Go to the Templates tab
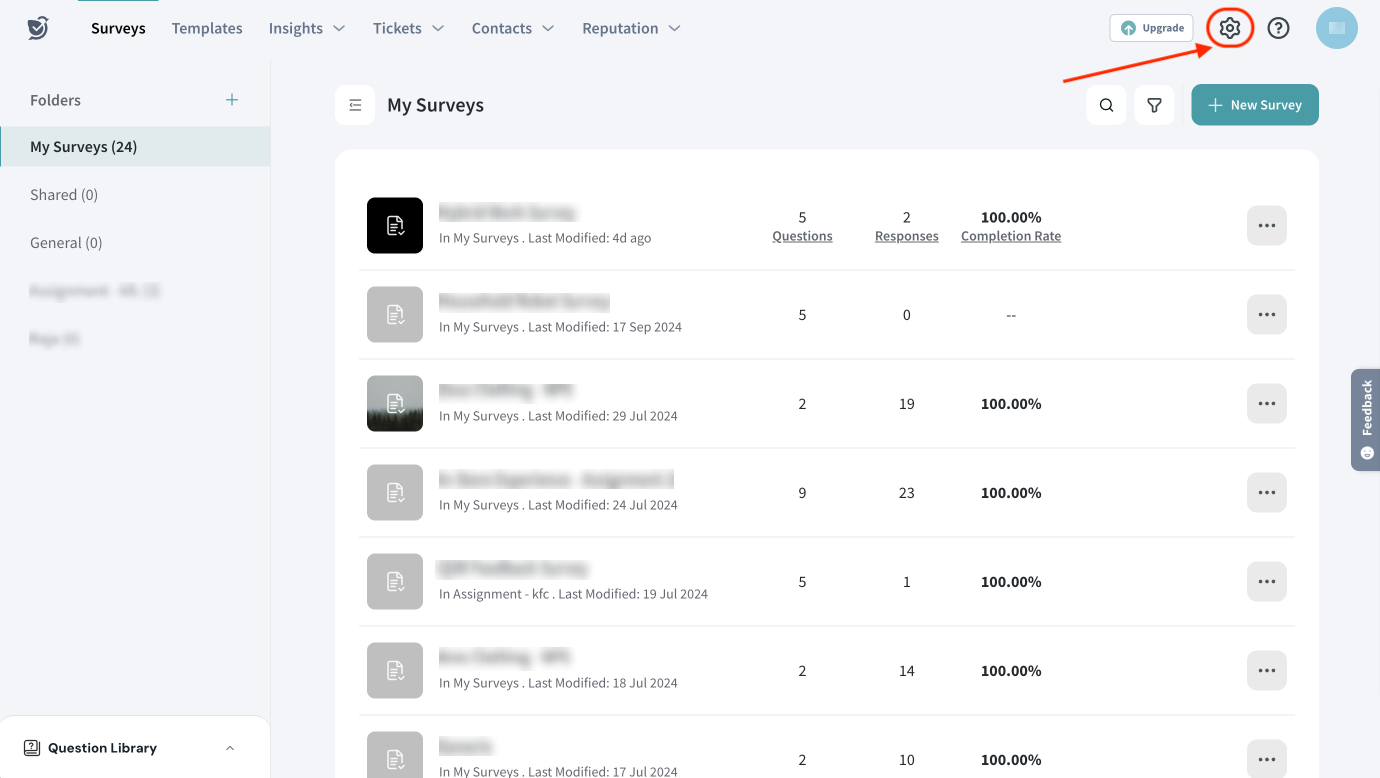 pos(207,28)
